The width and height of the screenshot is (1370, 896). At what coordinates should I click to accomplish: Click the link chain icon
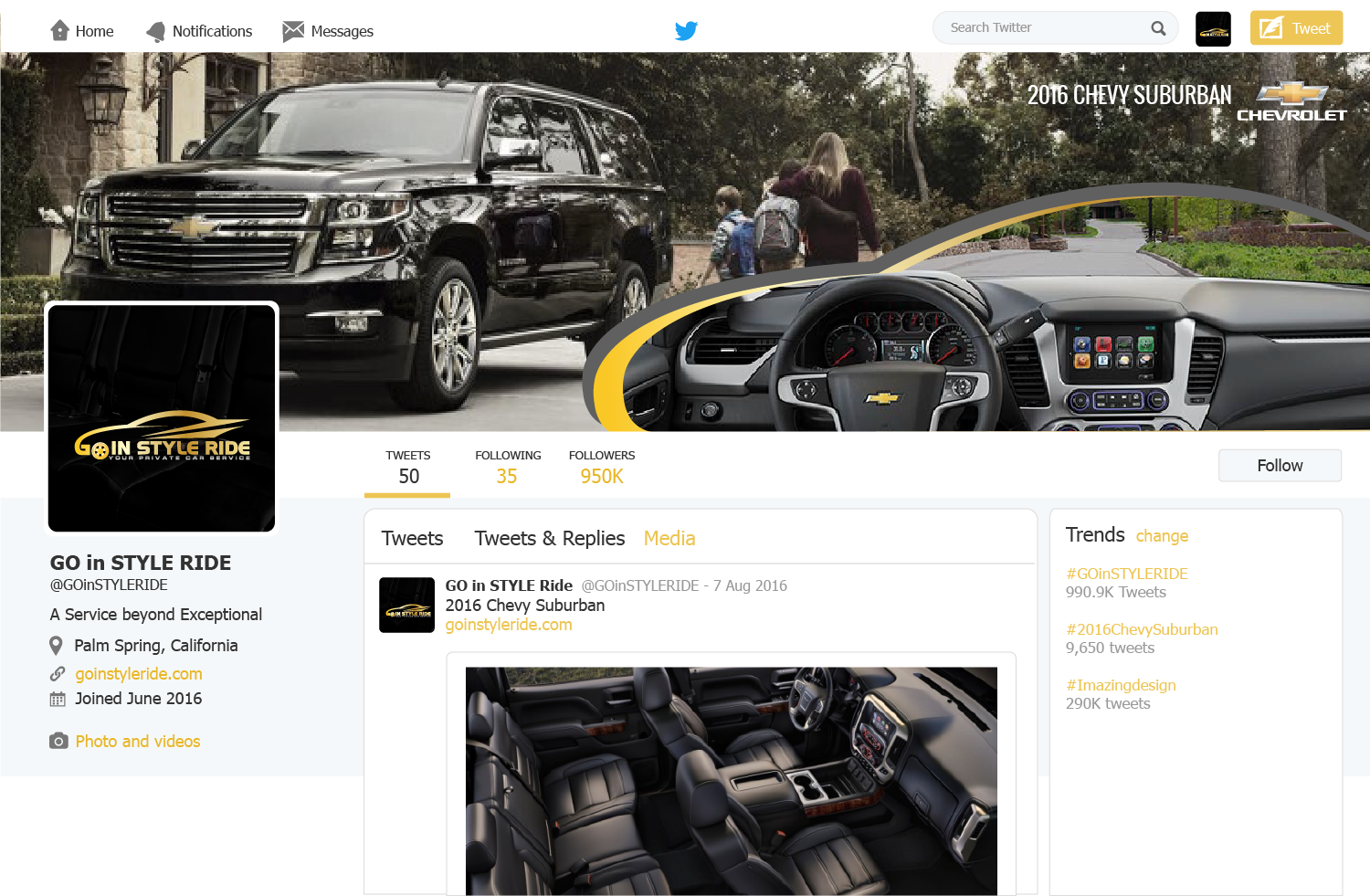tap(58, 674)
